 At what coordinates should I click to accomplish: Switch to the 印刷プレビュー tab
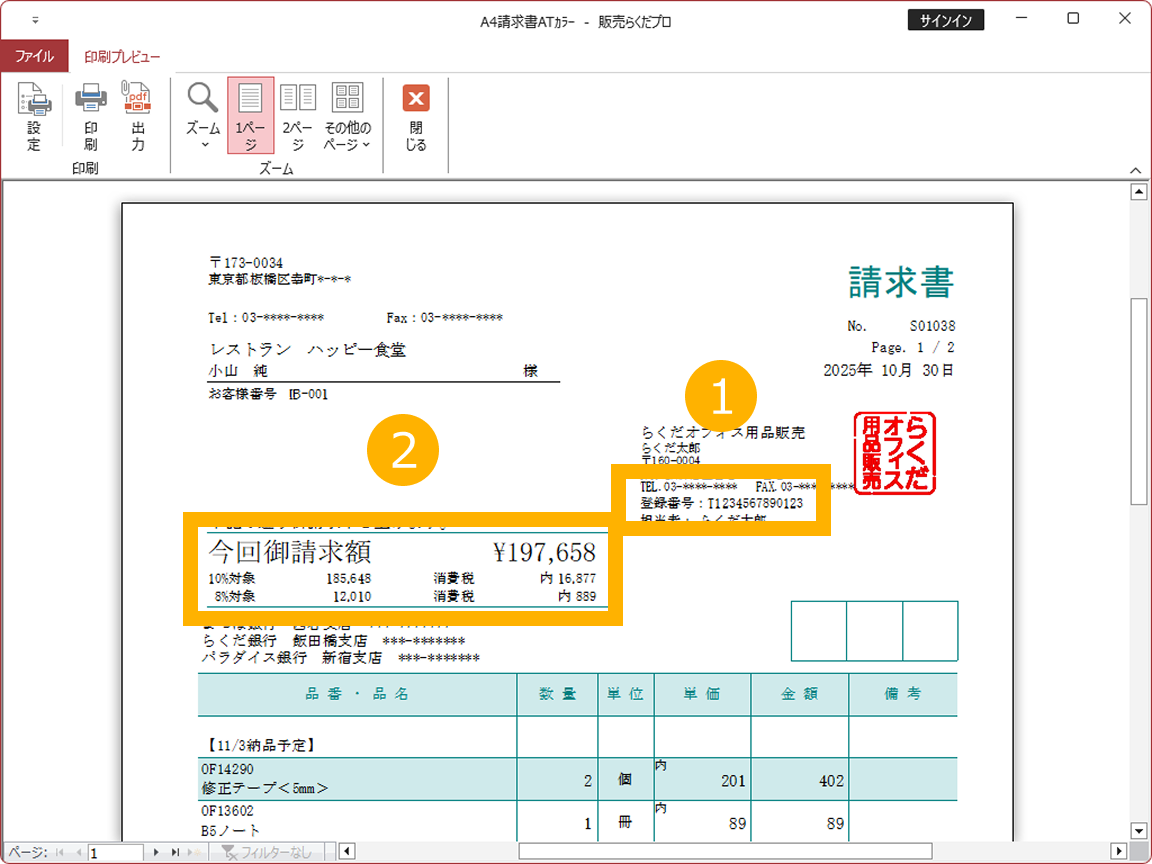pos(122,57)
